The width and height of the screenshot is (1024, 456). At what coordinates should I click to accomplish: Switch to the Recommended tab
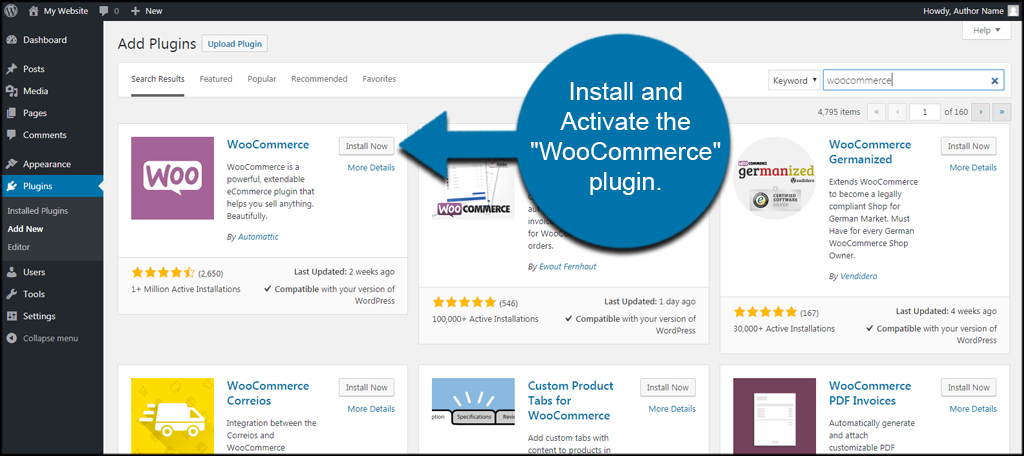319,79
